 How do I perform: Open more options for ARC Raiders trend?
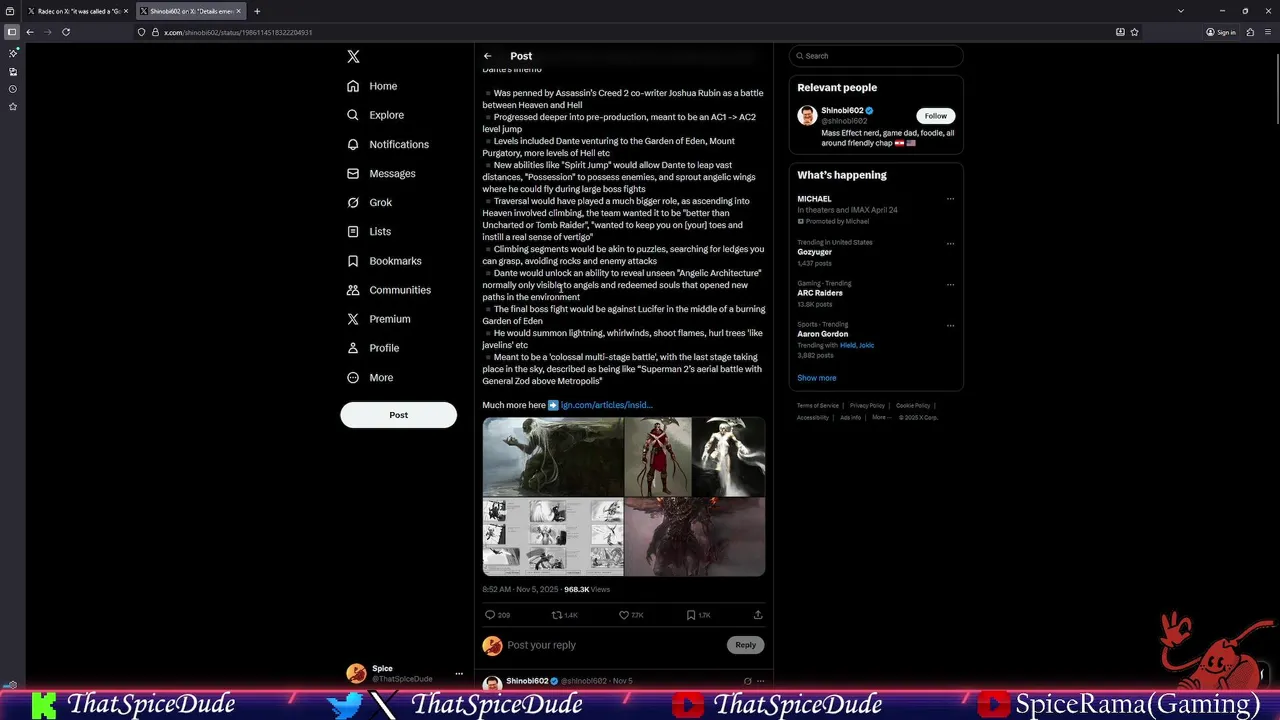point(950,284)
